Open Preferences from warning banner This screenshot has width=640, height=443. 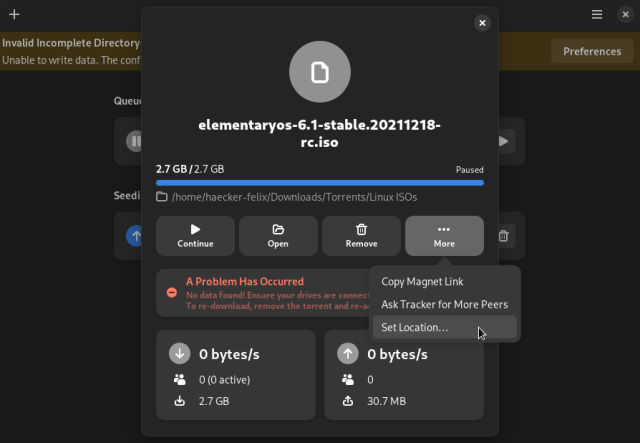pos(592,51)
